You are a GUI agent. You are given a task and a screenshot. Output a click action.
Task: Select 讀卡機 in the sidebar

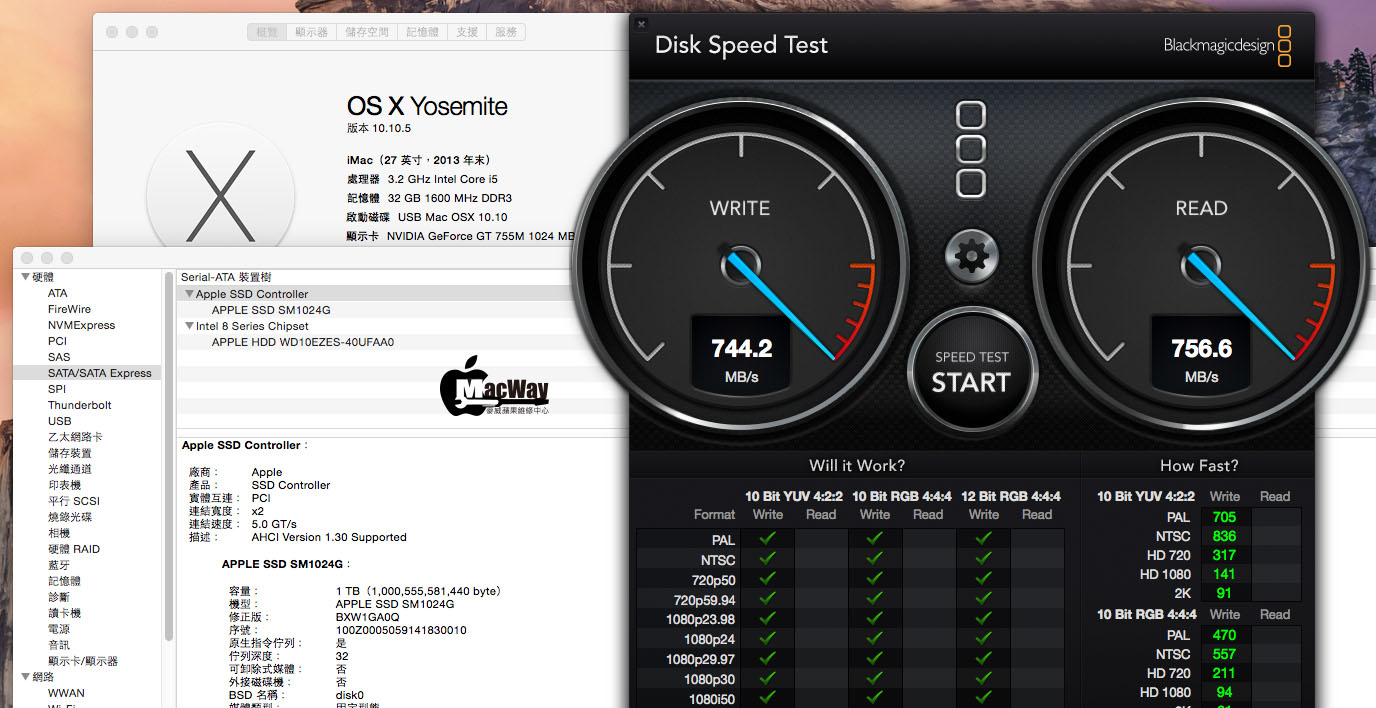64,613
